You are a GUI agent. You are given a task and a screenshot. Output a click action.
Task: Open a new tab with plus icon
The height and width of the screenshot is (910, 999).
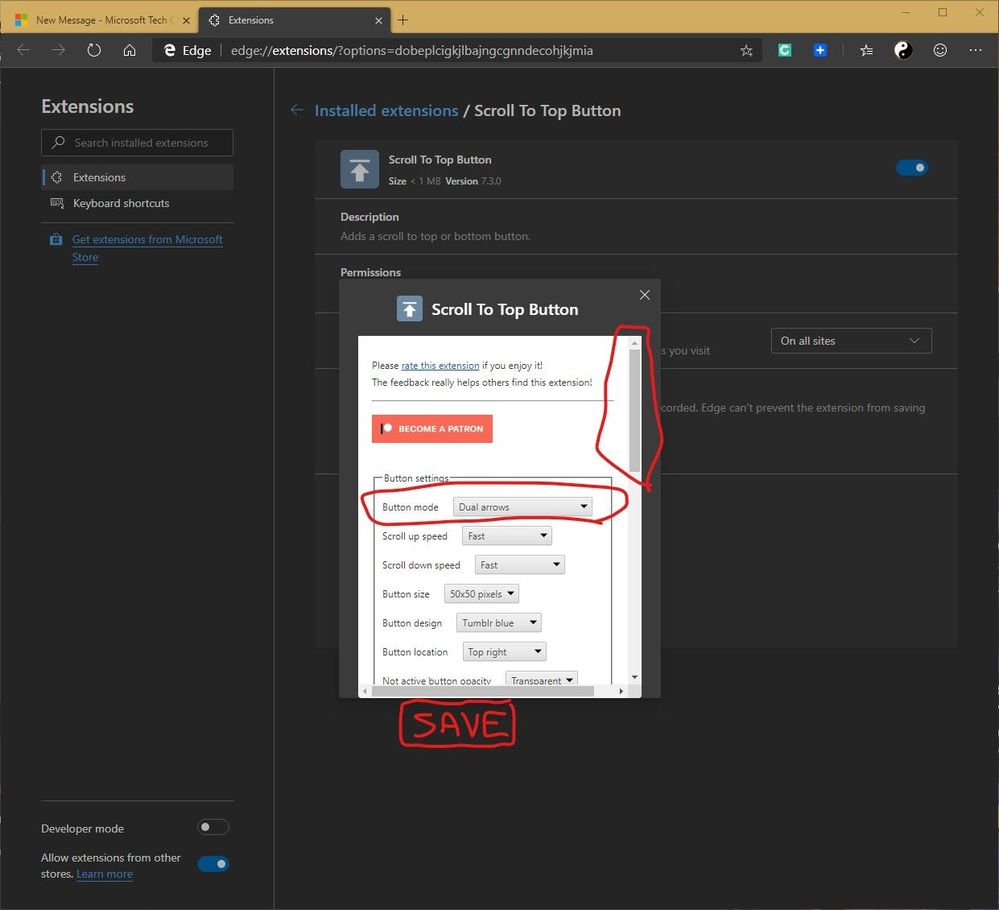pos(403,20)
